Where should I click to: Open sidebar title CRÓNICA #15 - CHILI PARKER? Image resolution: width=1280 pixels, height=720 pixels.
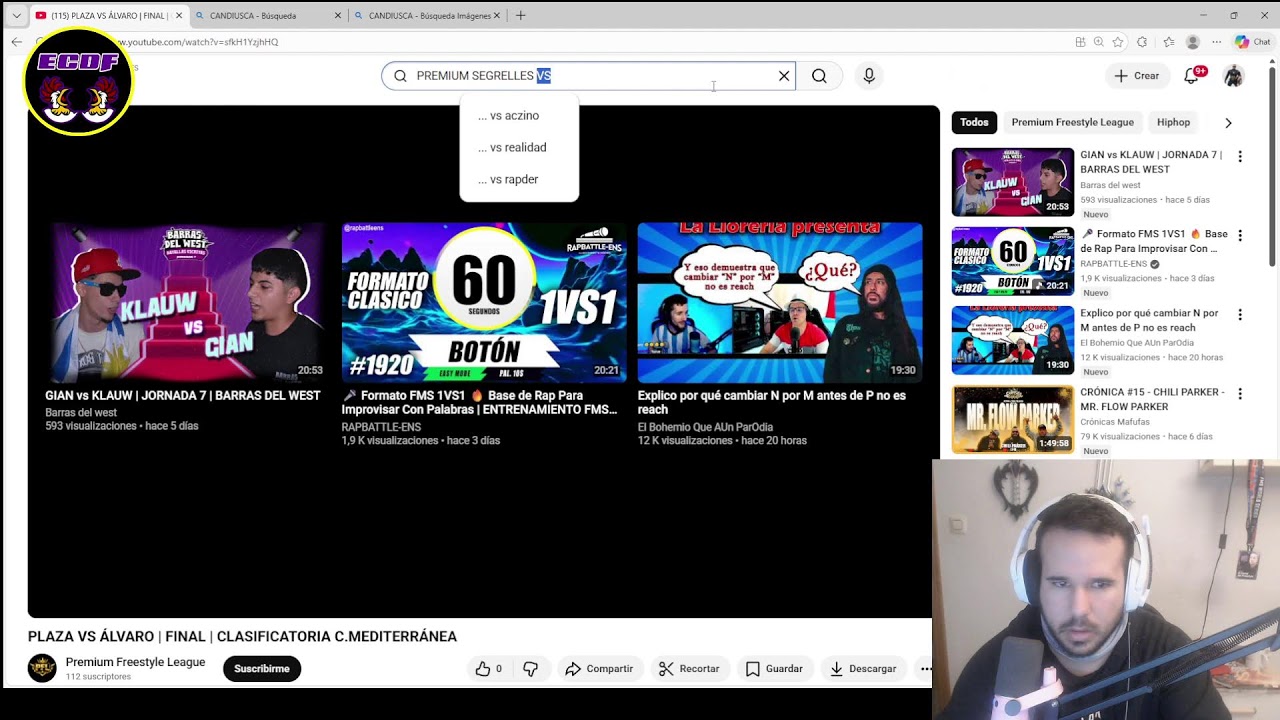(1152, 399)
